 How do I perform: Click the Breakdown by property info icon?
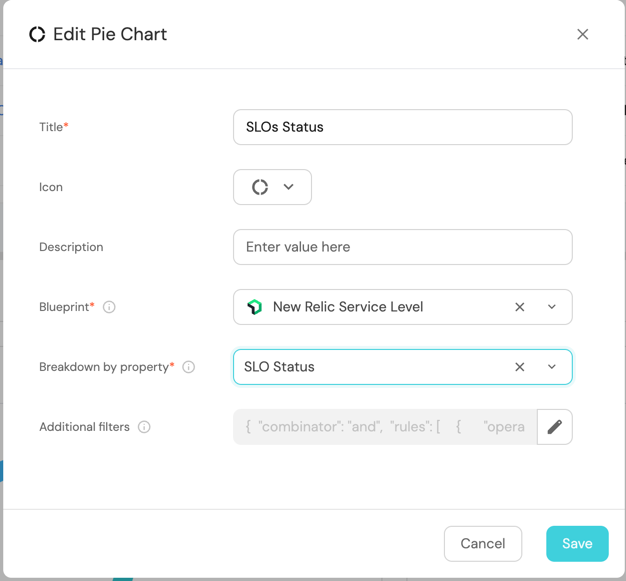(x=188, y=367)
